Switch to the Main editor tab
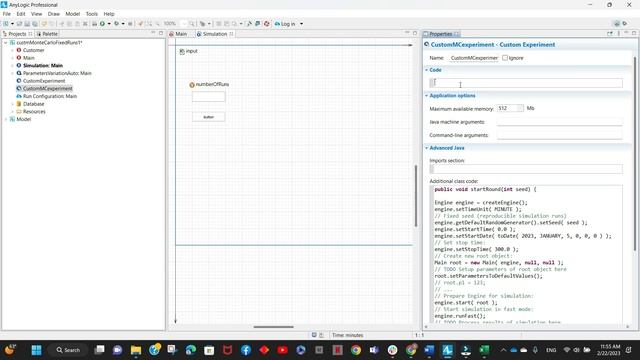Screen dimensions: 640x360 [x=178, y=34]
